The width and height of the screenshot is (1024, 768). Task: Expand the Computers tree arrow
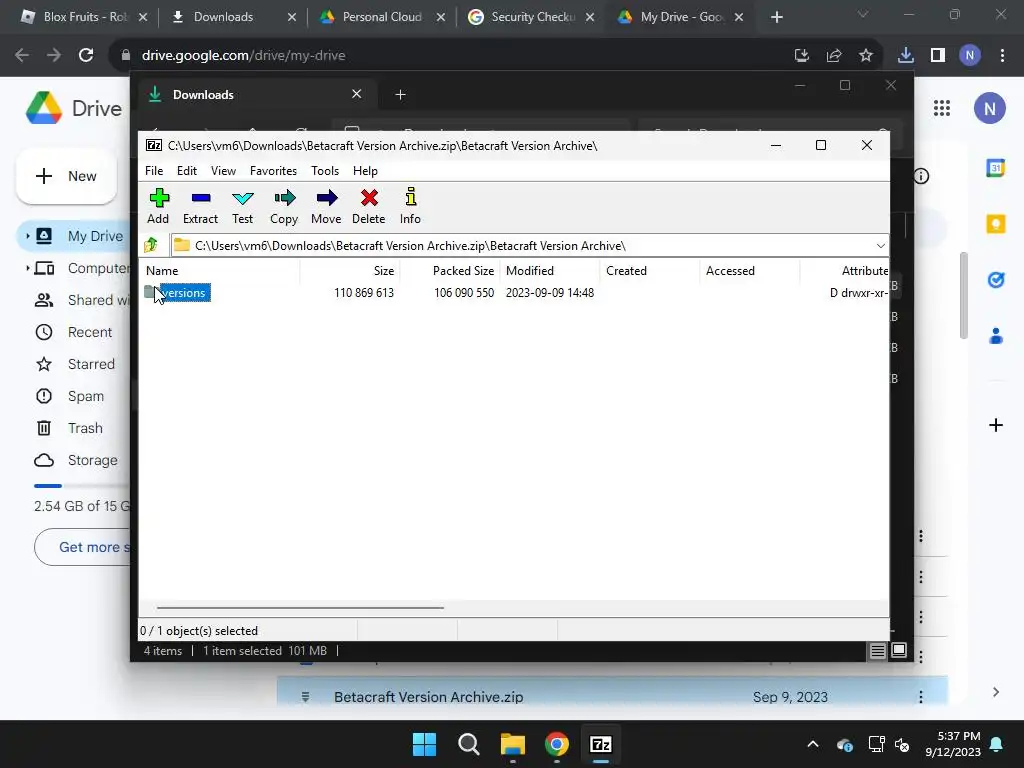(x=27, y=268)
